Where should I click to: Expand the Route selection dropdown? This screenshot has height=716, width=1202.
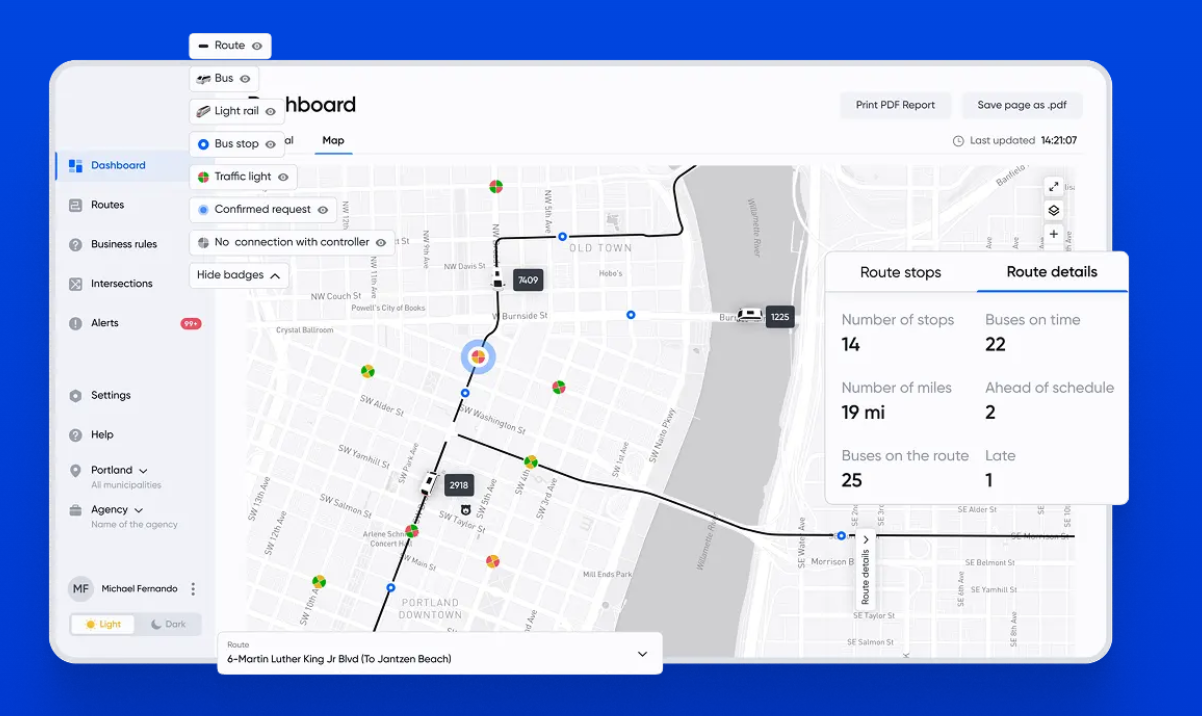(x=642, y=654)
